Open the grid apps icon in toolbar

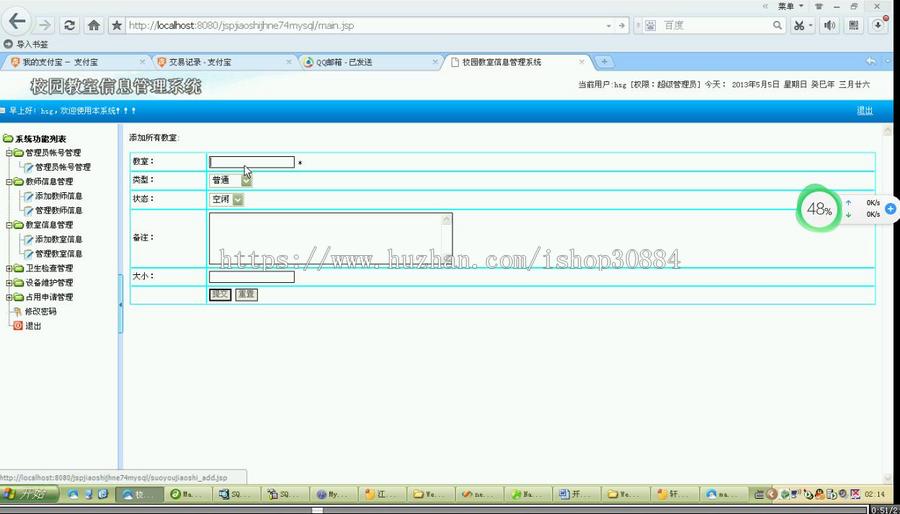pyautogui.click(x=854, y=25)
